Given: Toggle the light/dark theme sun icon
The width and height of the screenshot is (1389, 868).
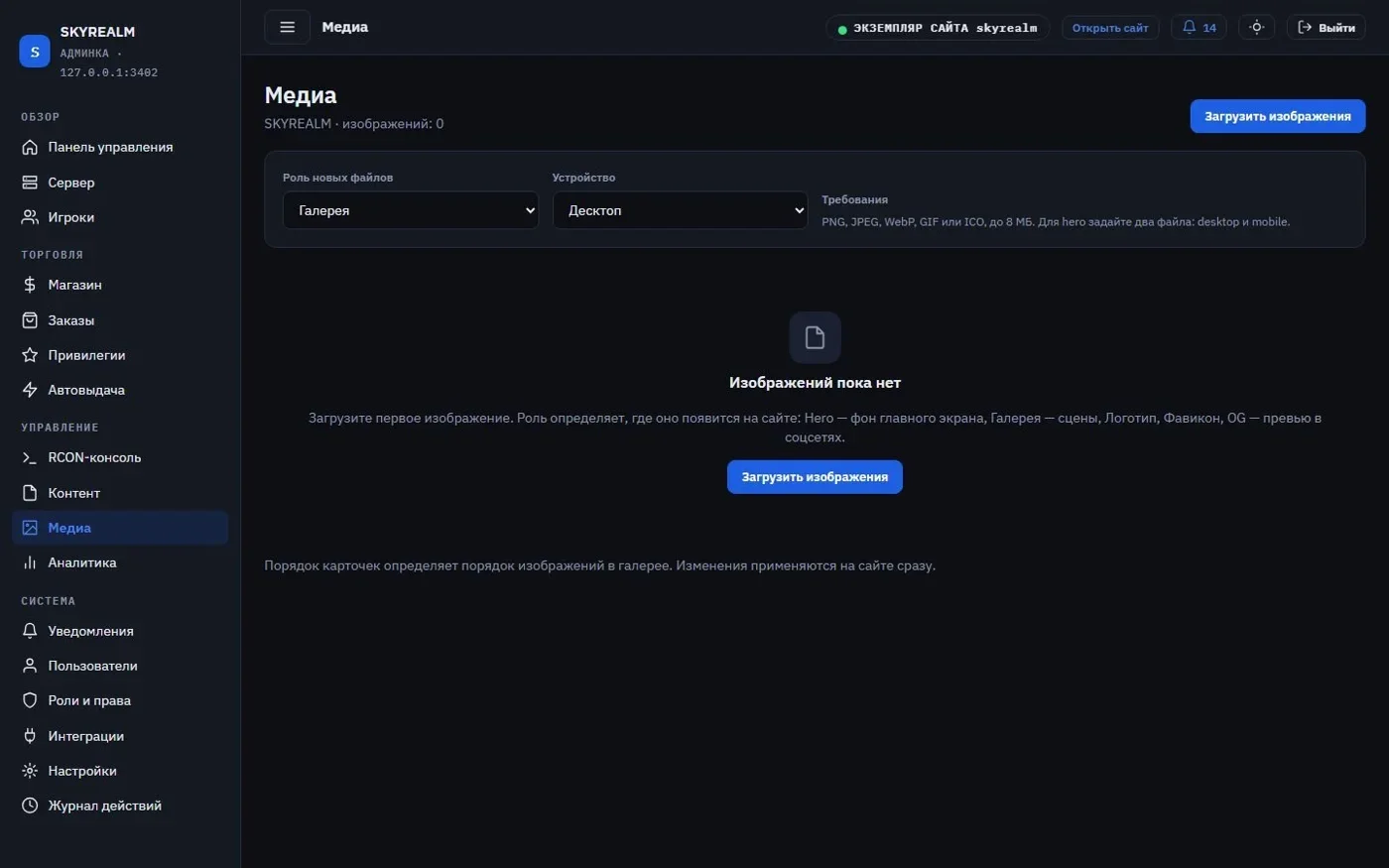Looking at the screenshot, I should click(x=1256, y=27).
